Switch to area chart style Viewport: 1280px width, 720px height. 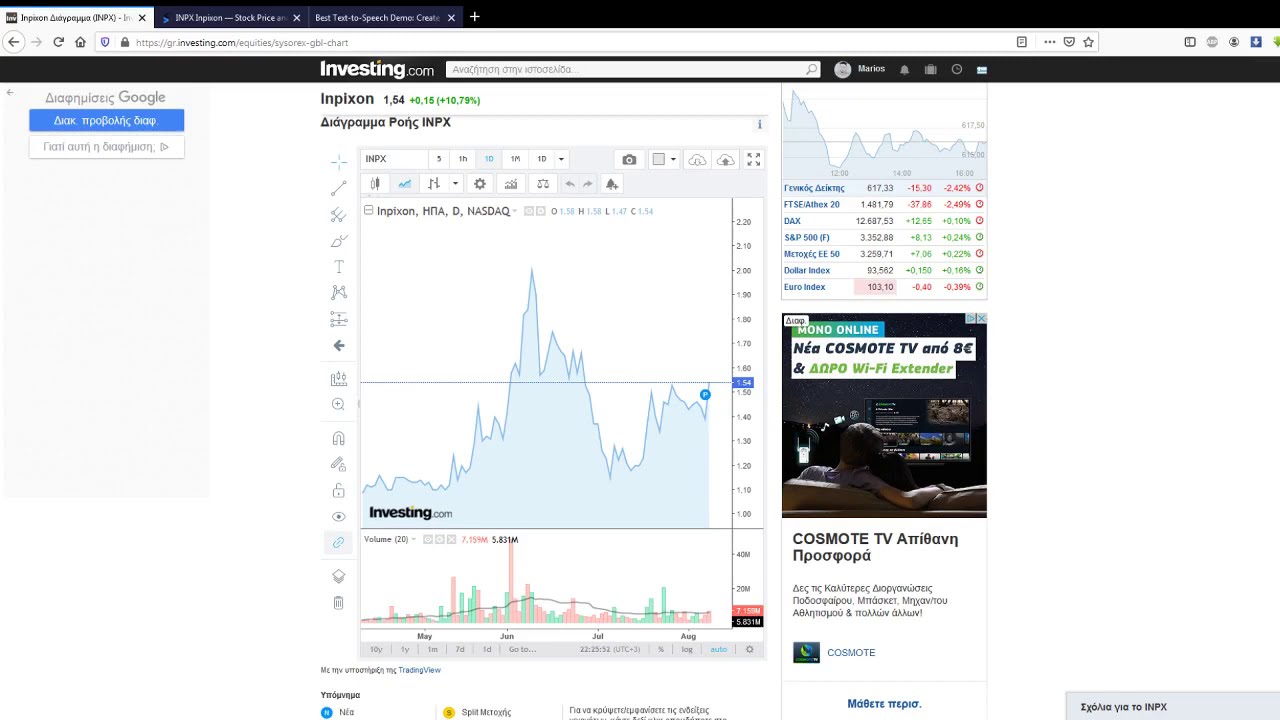(405, 184)
